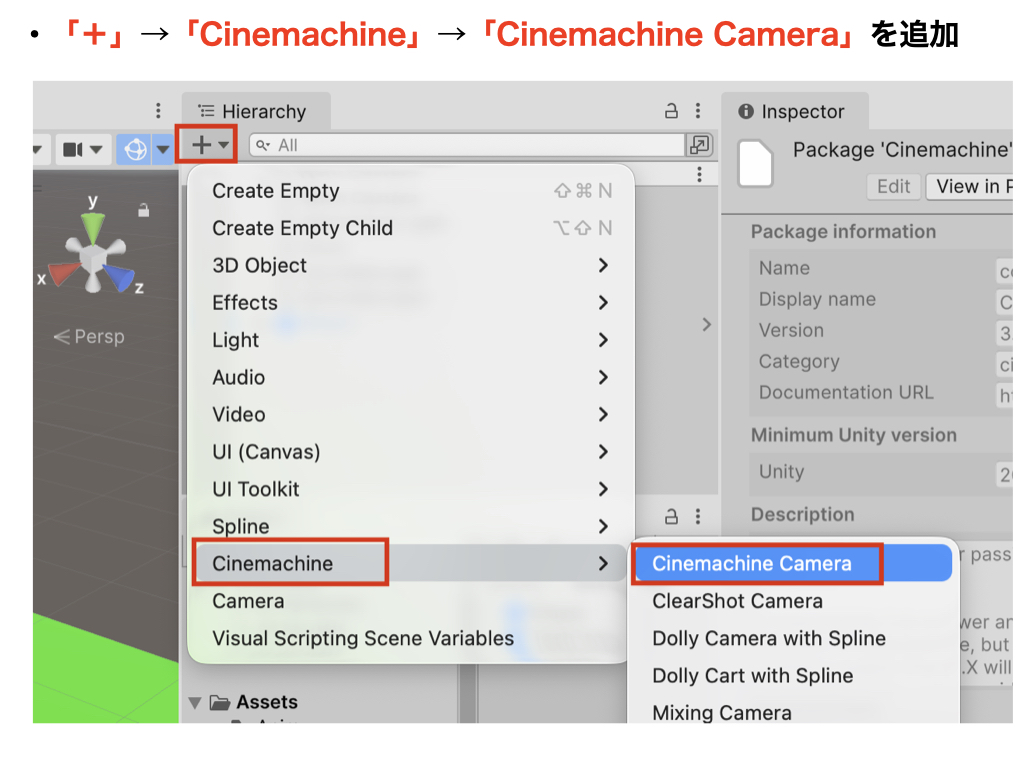The height and width of the screenshot is (768, 1024).
Task: Click the View in Package Manager button
Action: (x=970, y=187)
